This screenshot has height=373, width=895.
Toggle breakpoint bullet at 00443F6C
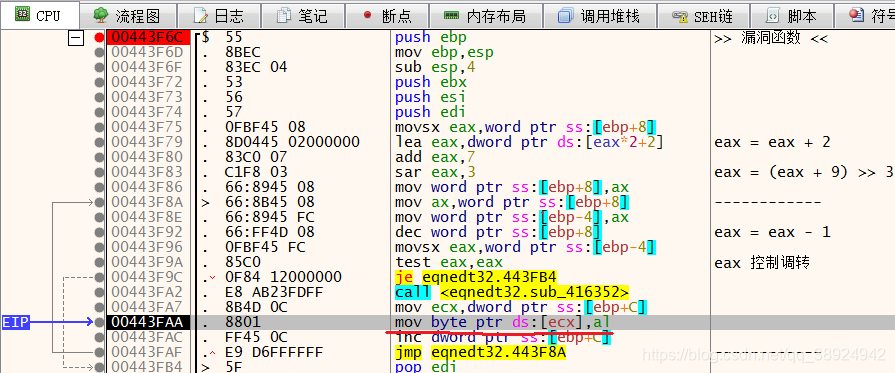tap(99, 38)
